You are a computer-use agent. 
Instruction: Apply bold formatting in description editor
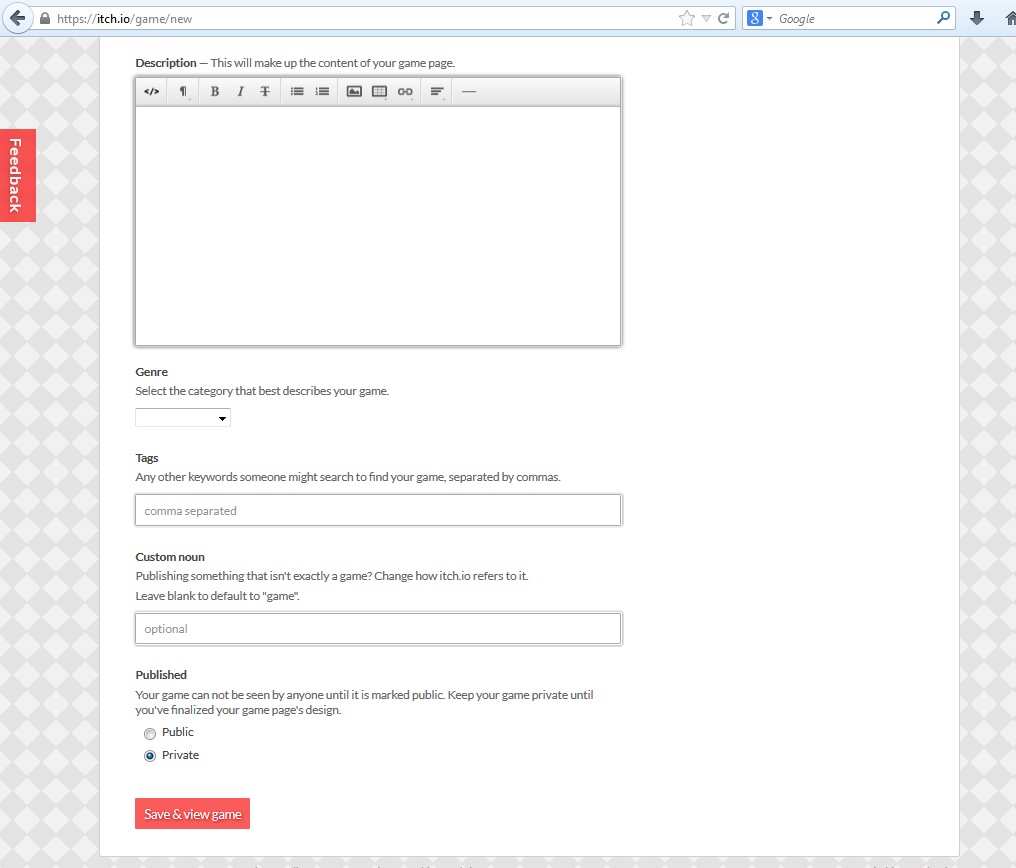pyautogui.click(x=215, y=92)
